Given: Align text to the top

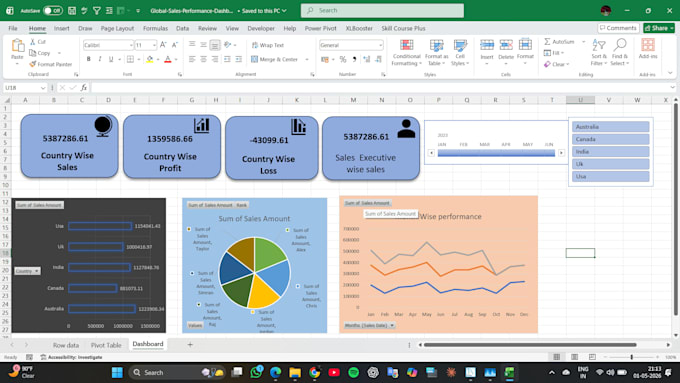Looking at the screenshot, I should (x=192, y=45).
